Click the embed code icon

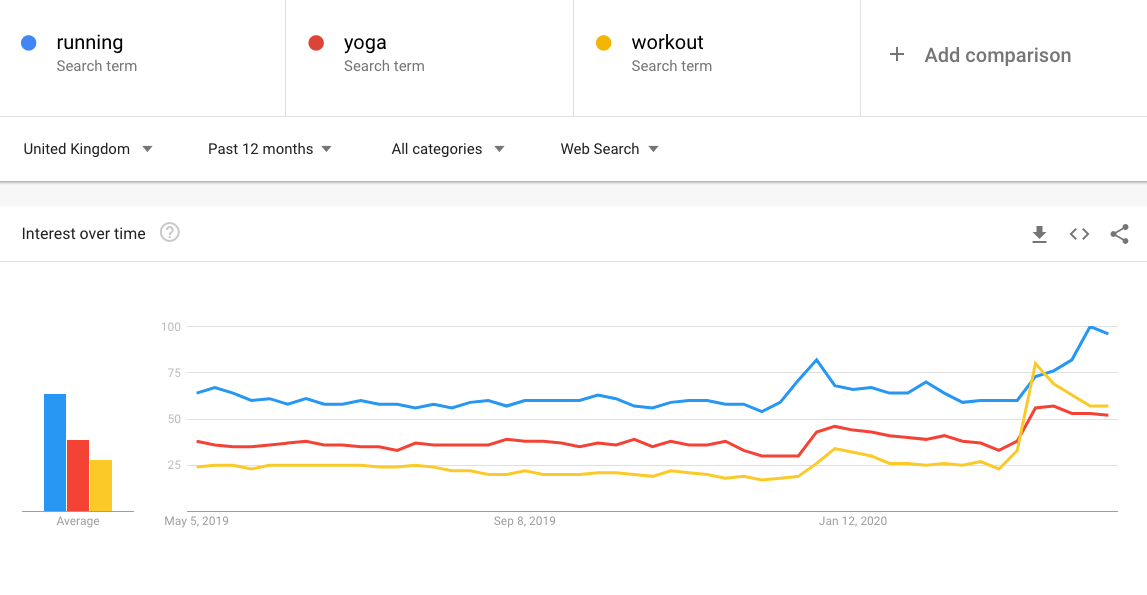tap(1079, 234)
